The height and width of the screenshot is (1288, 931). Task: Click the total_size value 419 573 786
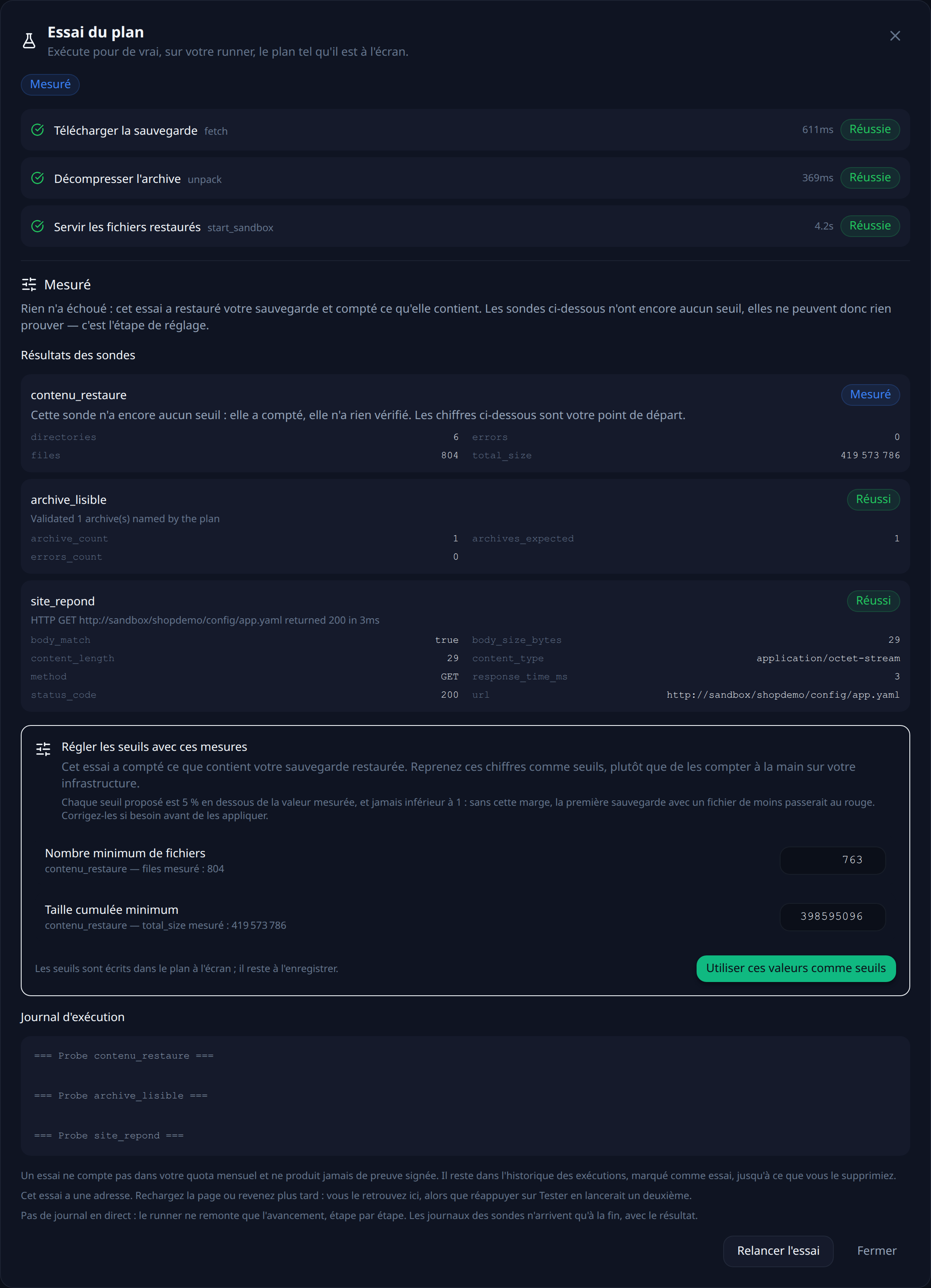click(869, 456)
